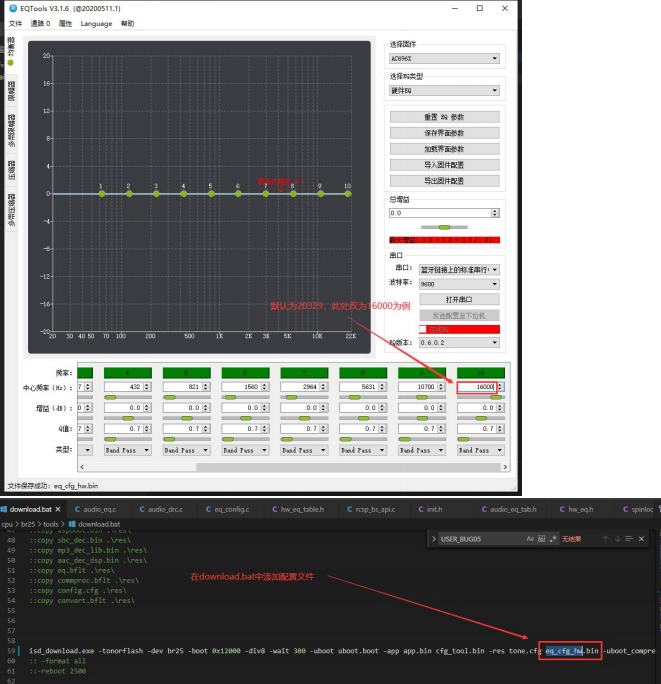
Task: Click the 导出固件配置 button
Action: 444,181
